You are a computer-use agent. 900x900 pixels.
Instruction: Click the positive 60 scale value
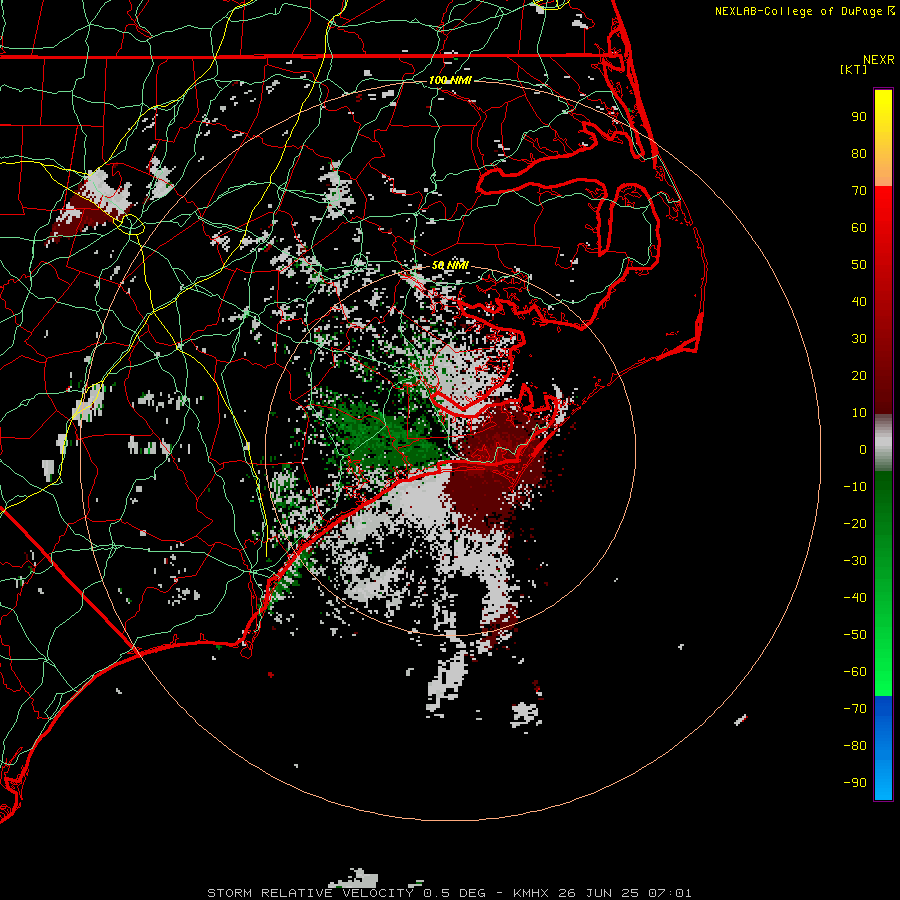[859, 227]
